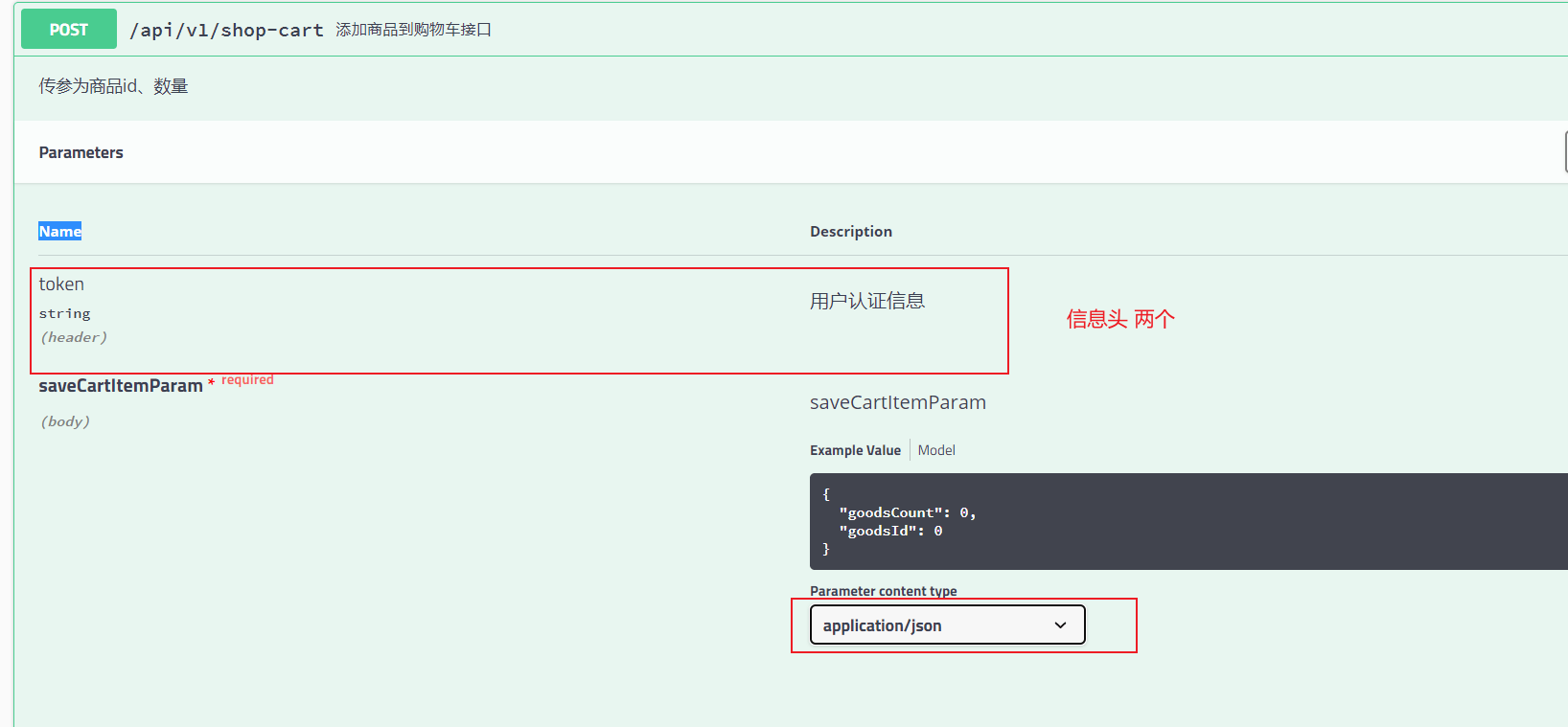Click the partially visible button beside Parameters

1565,152
